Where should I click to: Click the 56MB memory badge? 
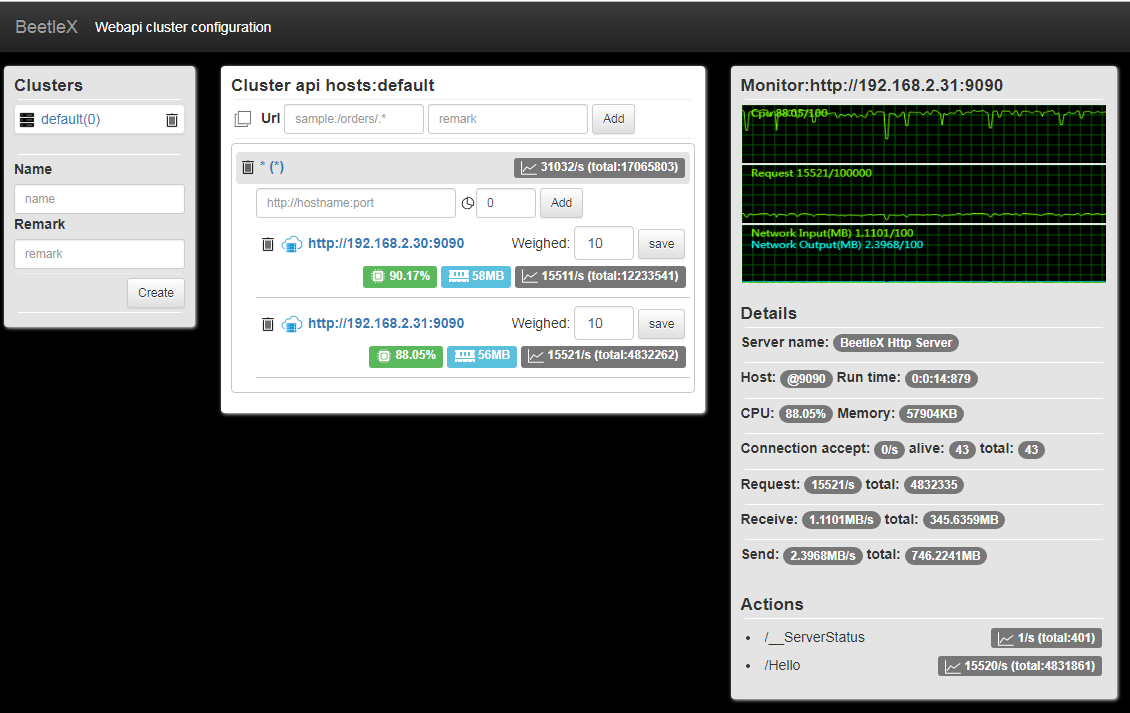(482, 355)
